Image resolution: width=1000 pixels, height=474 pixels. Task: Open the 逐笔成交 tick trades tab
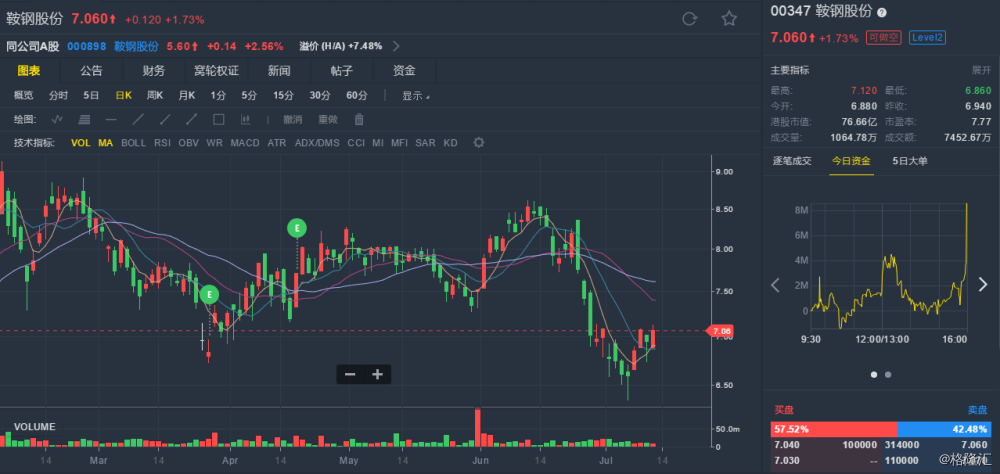point(792,161)
